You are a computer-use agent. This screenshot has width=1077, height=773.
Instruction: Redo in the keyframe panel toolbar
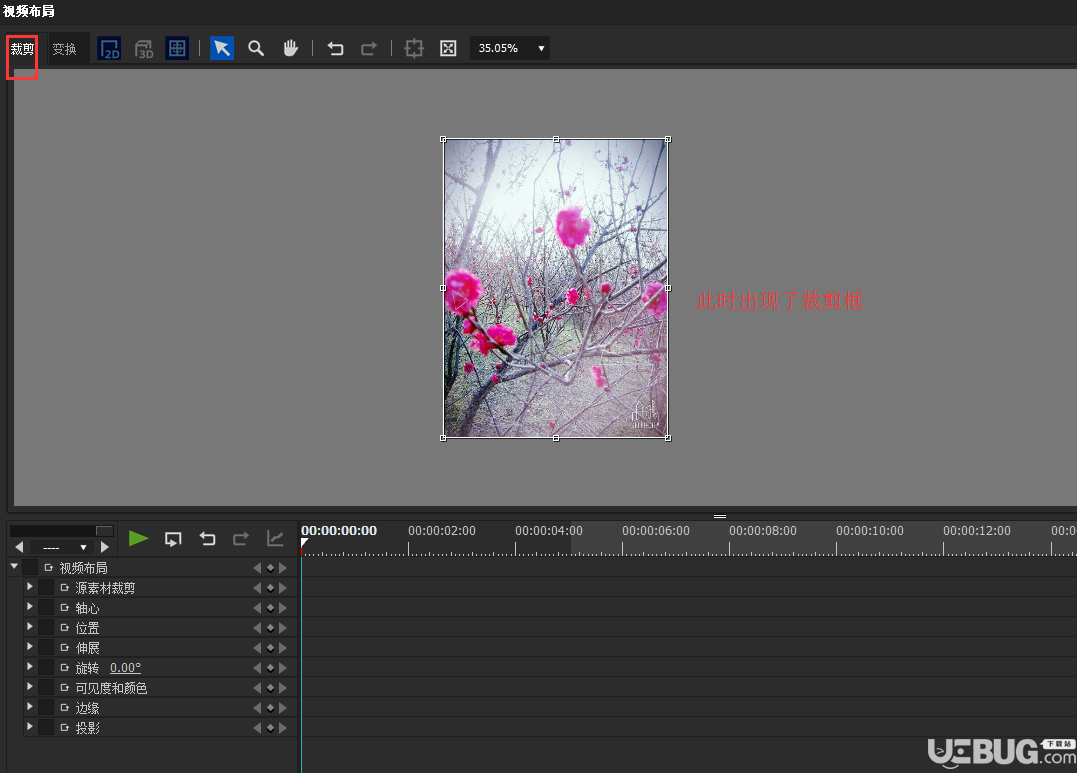240,539
